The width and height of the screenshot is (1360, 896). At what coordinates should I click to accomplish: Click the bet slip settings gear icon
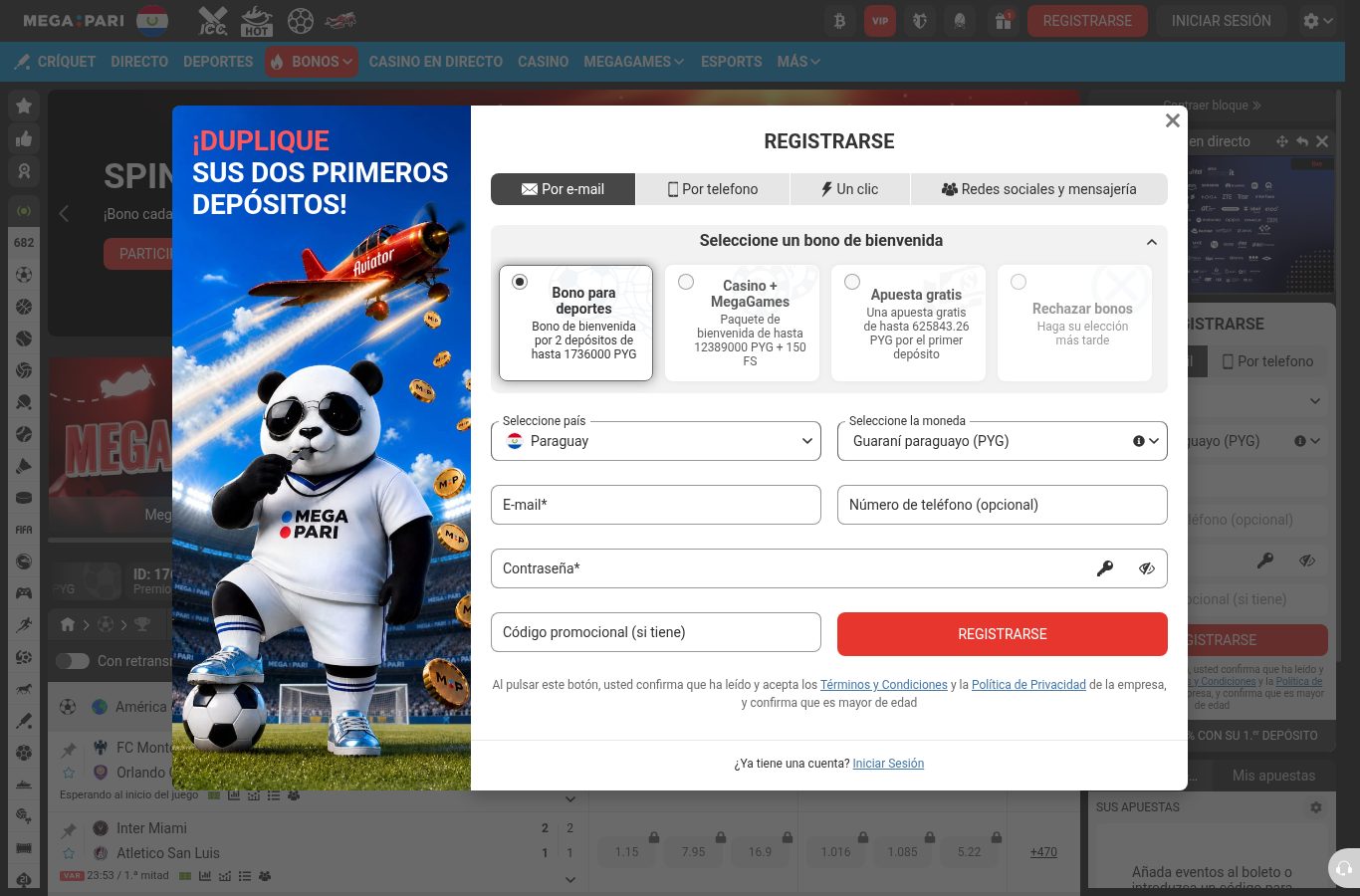[x=1316, y=807]
